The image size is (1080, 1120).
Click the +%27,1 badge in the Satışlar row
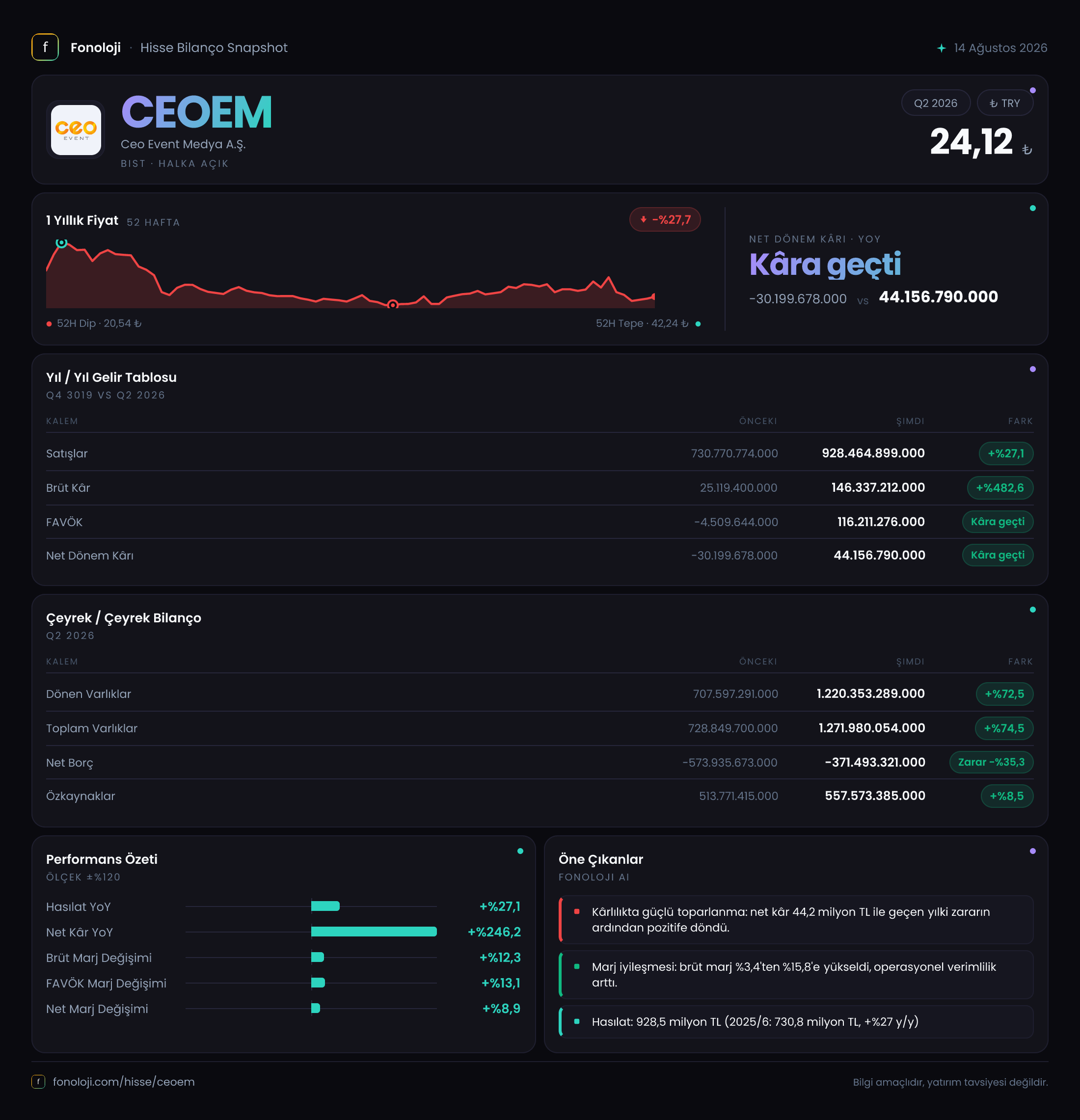(1006, 453)
